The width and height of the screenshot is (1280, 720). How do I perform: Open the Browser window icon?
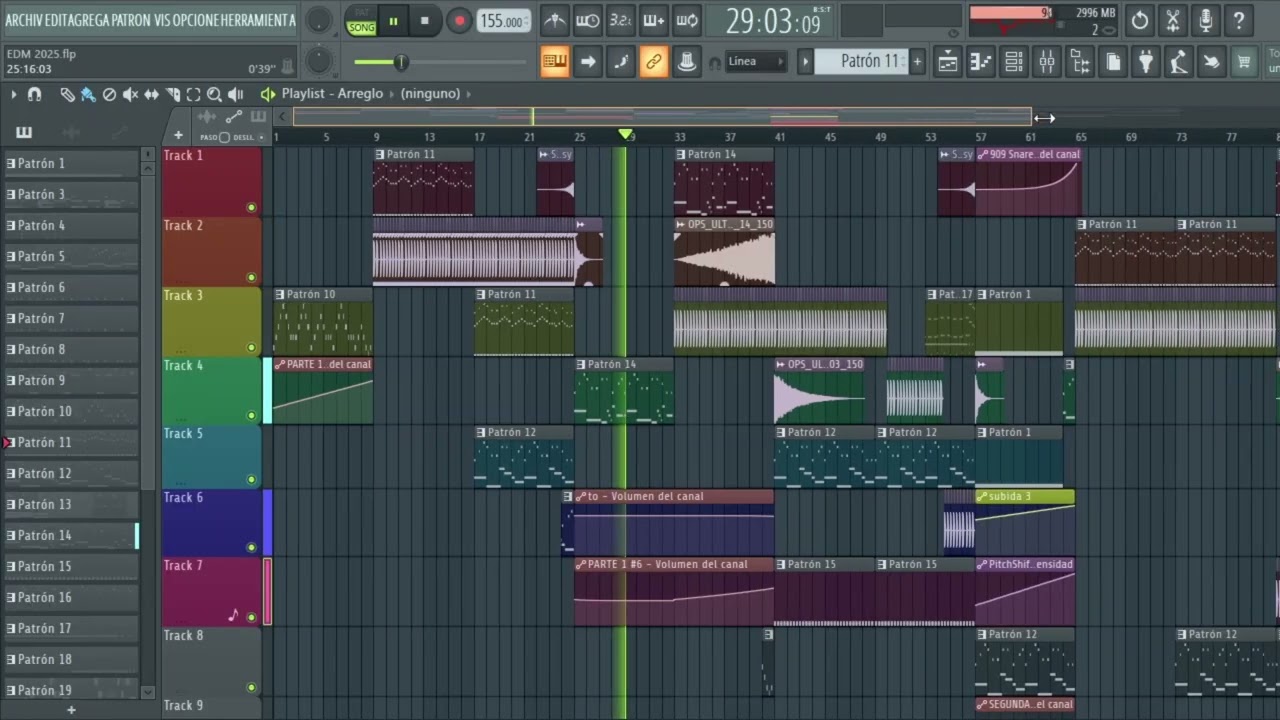(1080, 62)
